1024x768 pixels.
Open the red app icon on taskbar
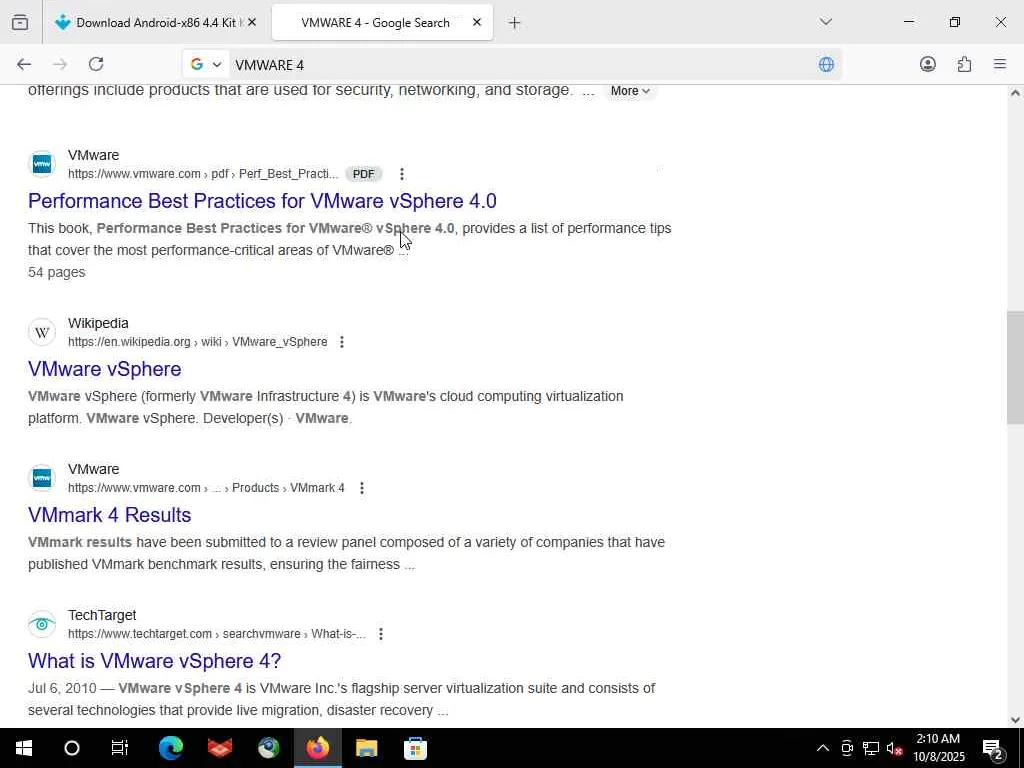tap(220, 748)
